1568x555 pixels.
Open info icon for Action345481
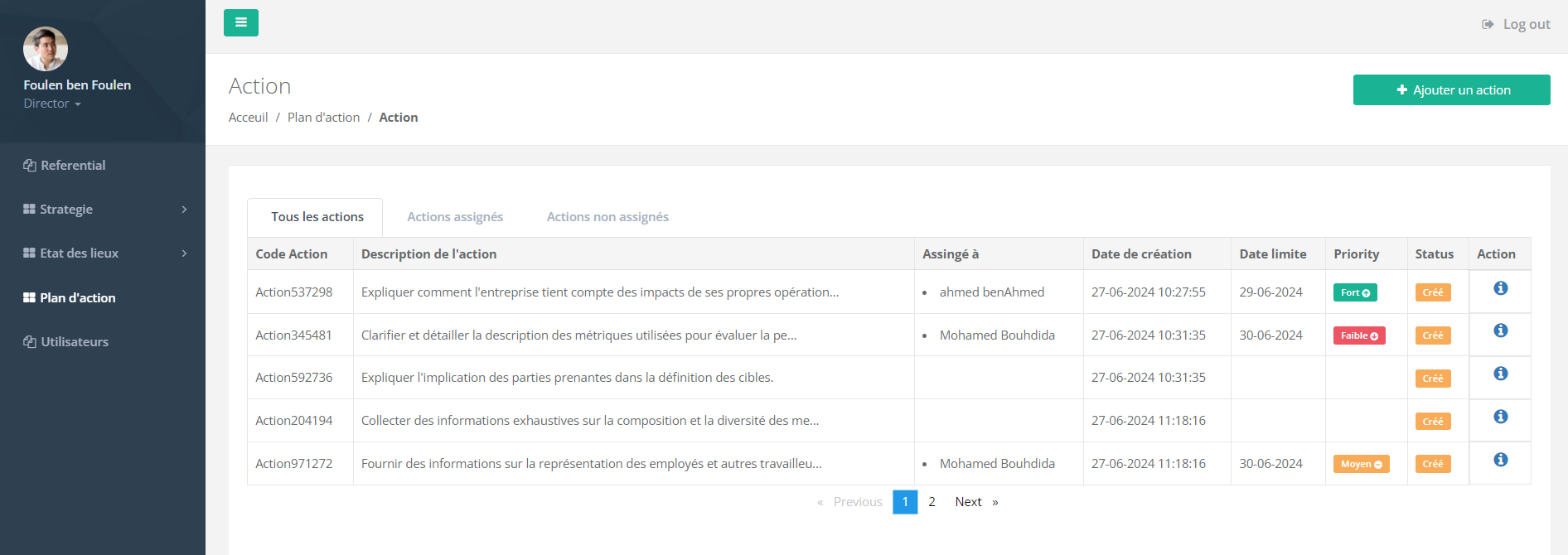[x=1500, y=331]
